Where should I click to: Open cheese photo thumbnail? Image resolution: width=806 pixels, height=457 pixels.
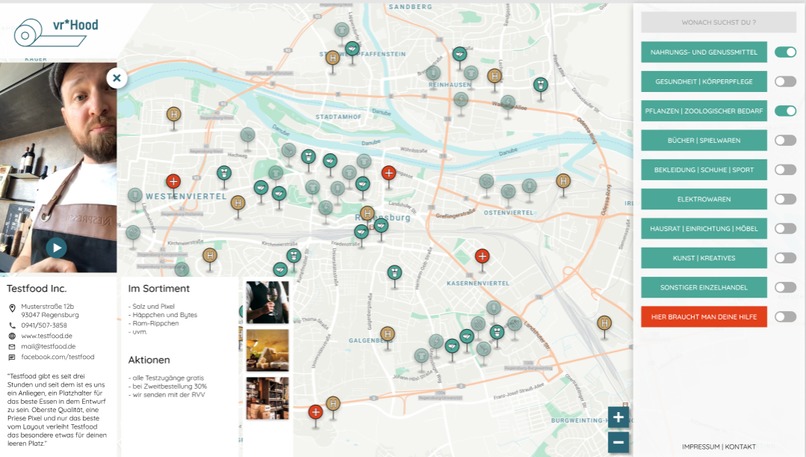(x=267, y=350)
